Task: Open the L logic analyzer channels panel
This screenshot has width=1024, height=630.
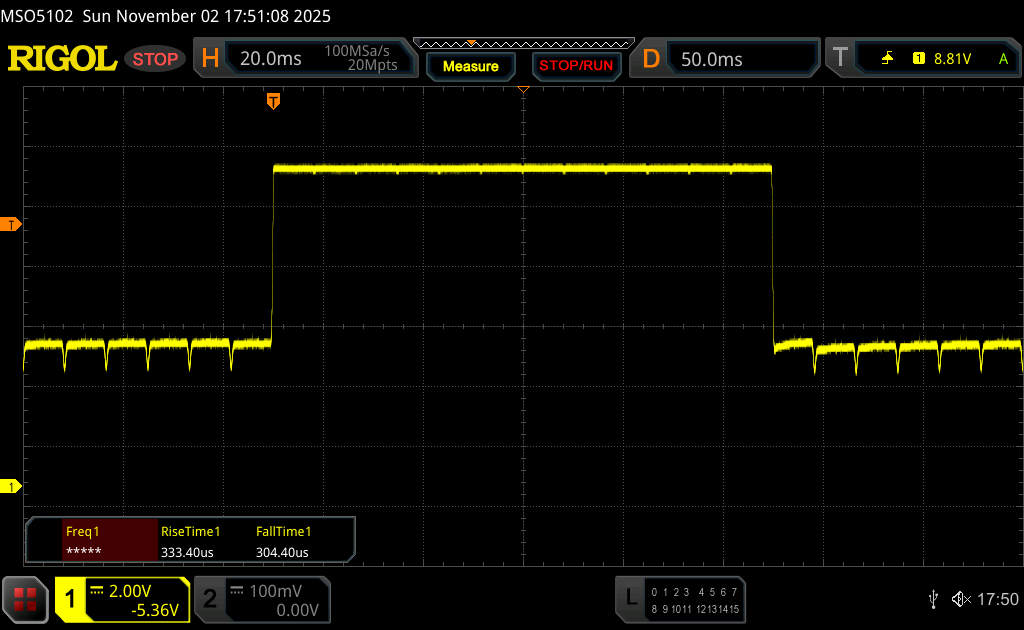Action: coord(630,598)
